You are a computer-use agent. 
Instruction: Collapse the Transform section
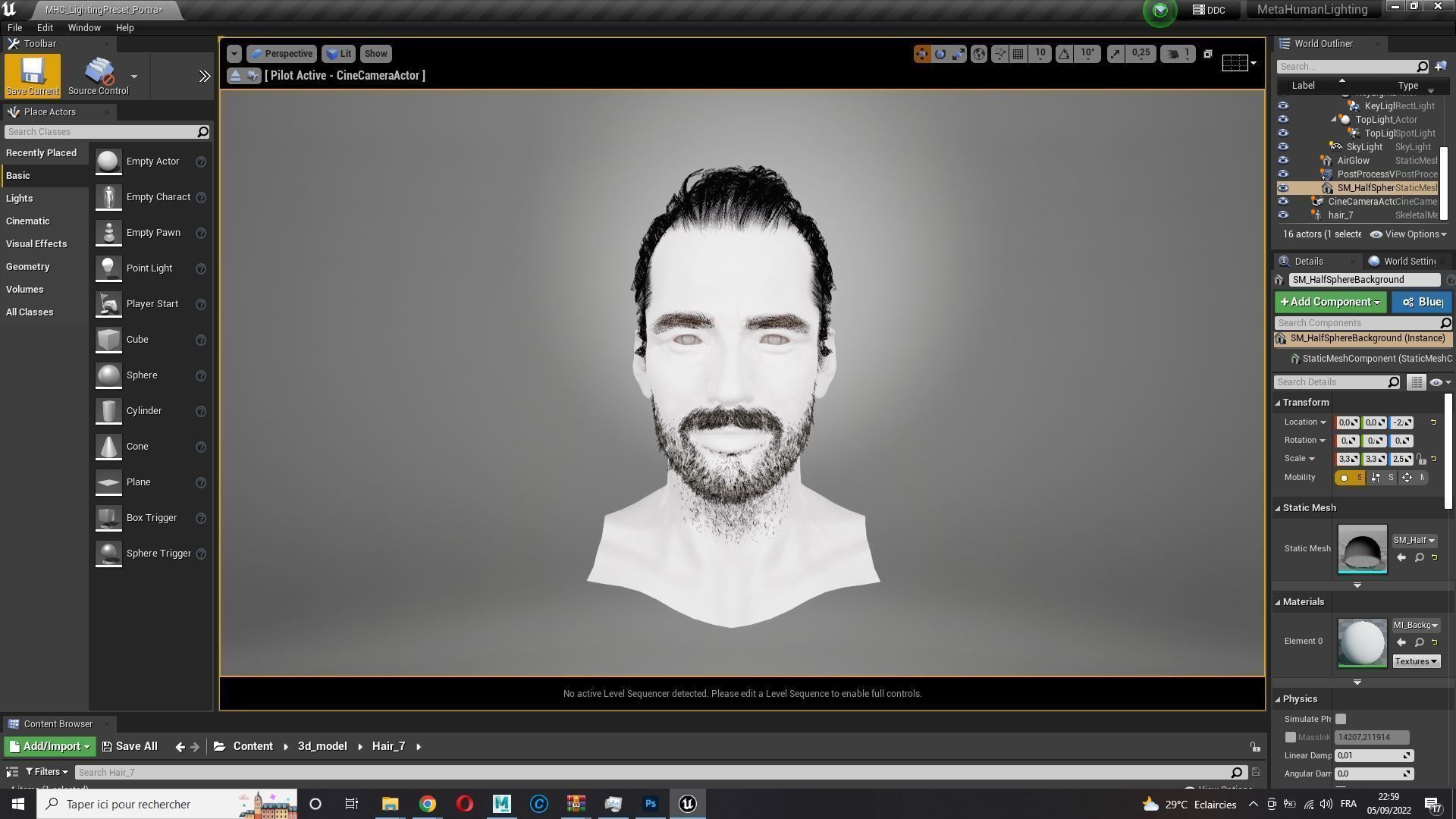[x=1278, y=403]
